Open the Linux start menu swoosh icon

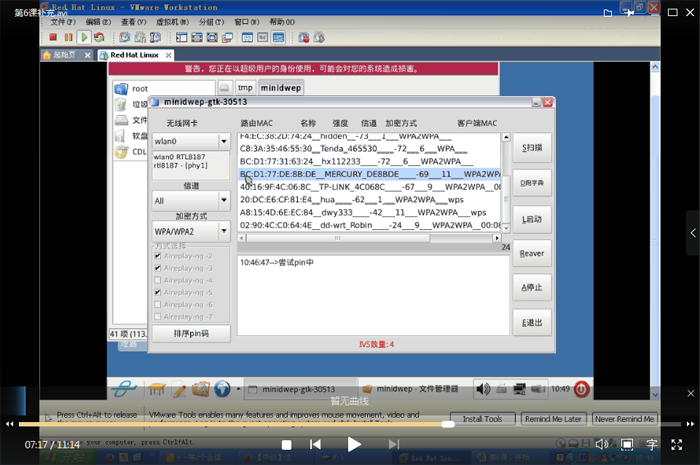click(124, 389)
